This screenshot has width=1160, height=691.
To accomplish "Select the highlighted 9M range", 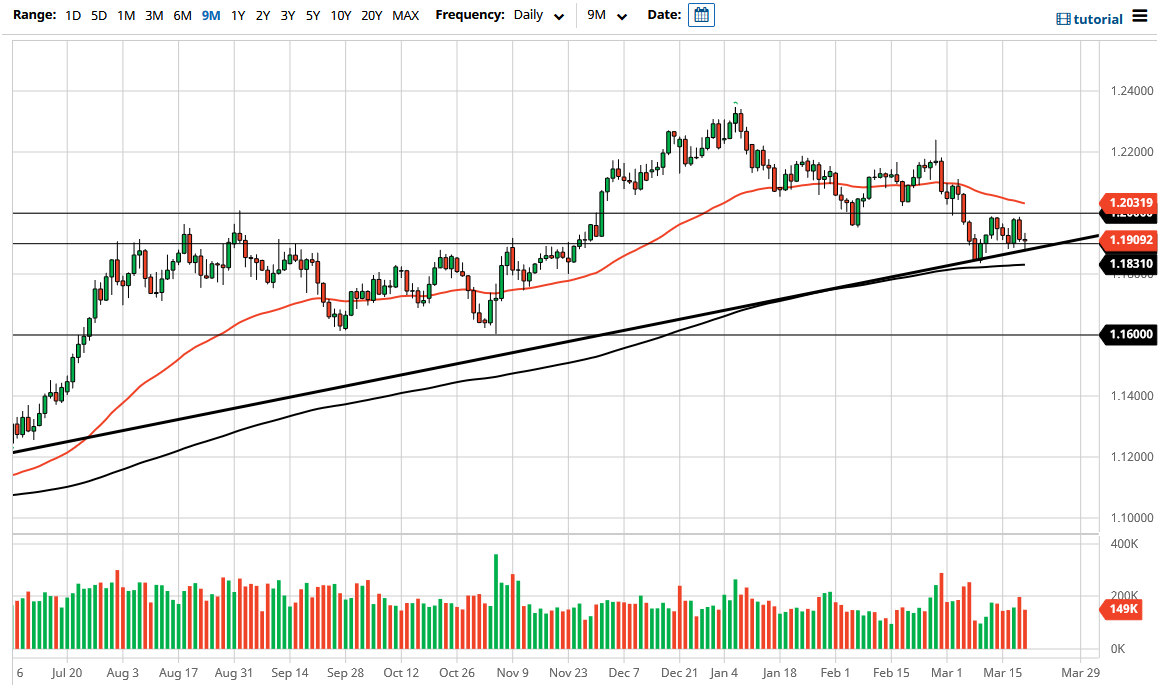I will point(211,16).
